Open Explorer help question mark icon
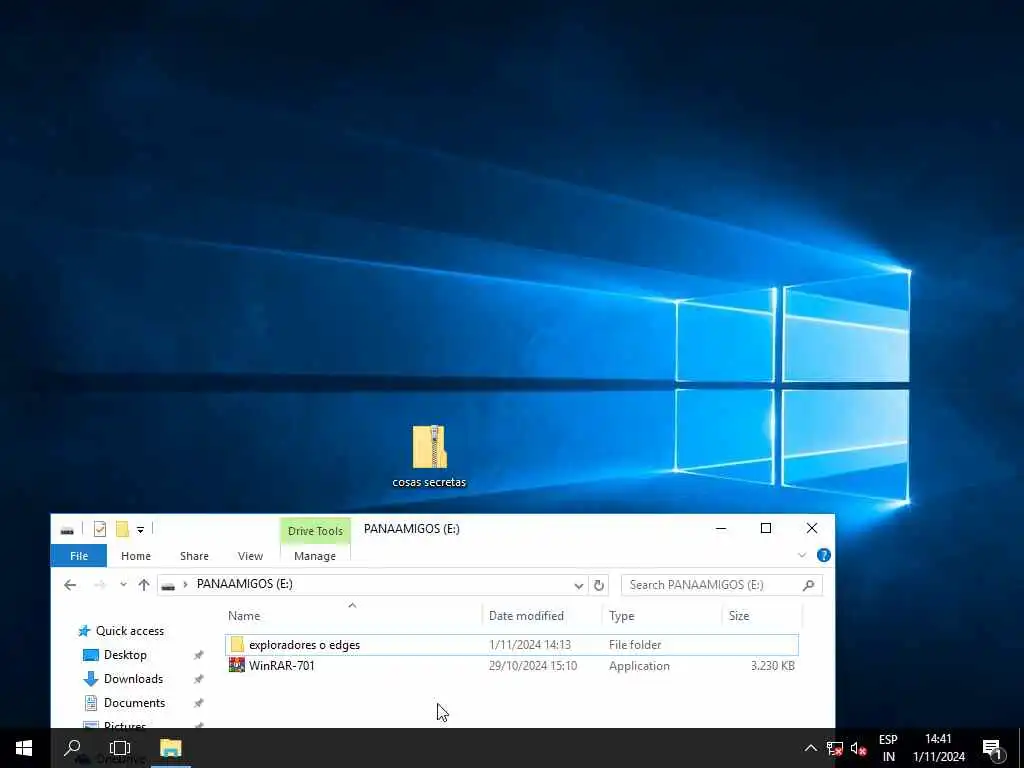This screenshot has height=768, width=1024. [824, 555]
